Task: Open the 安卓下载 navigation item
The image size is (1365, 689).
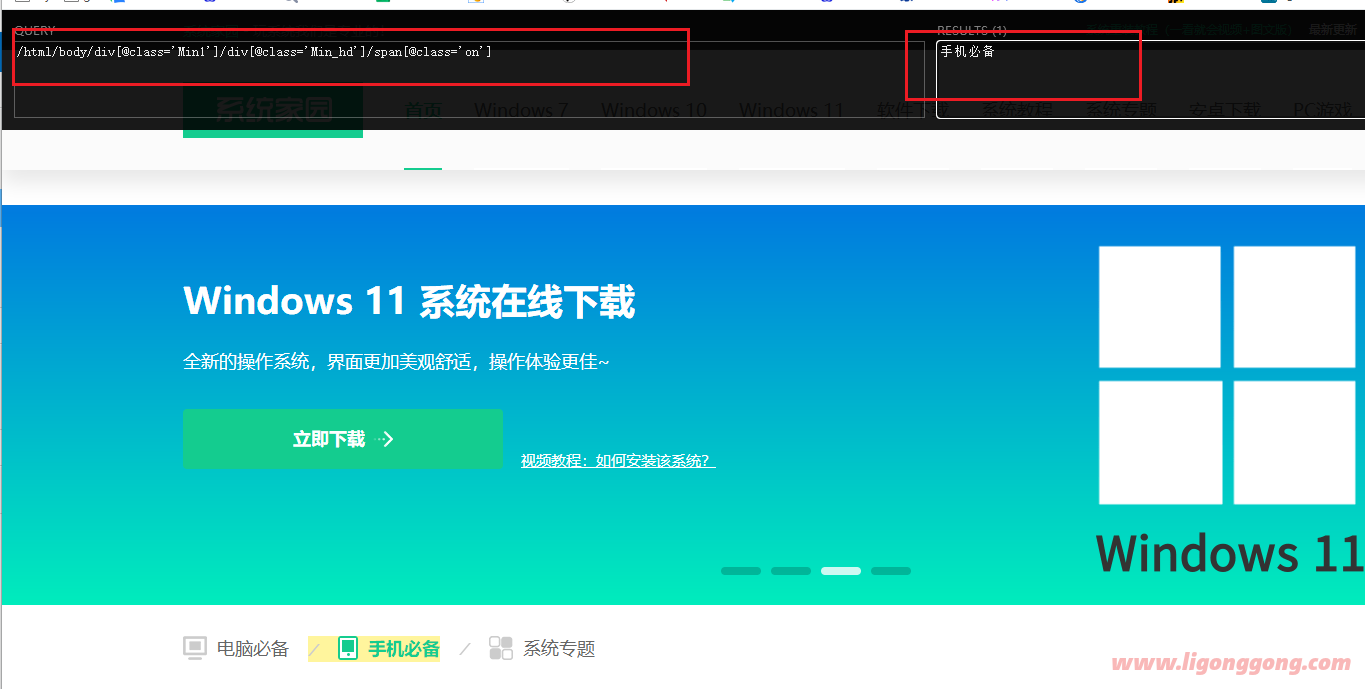Action: [1224, 110]
